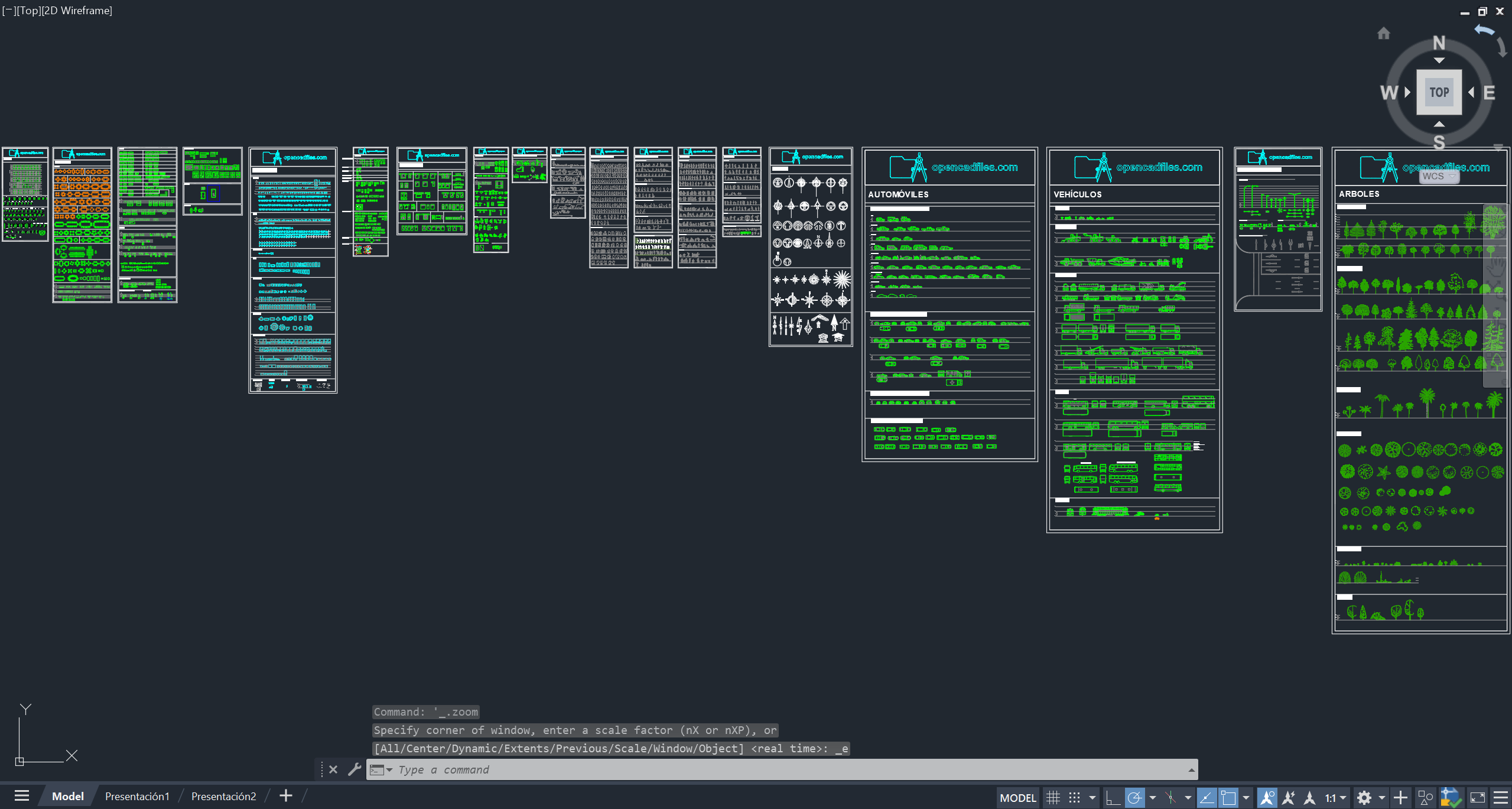Click the object snap tracking icon

point(1207,798)
